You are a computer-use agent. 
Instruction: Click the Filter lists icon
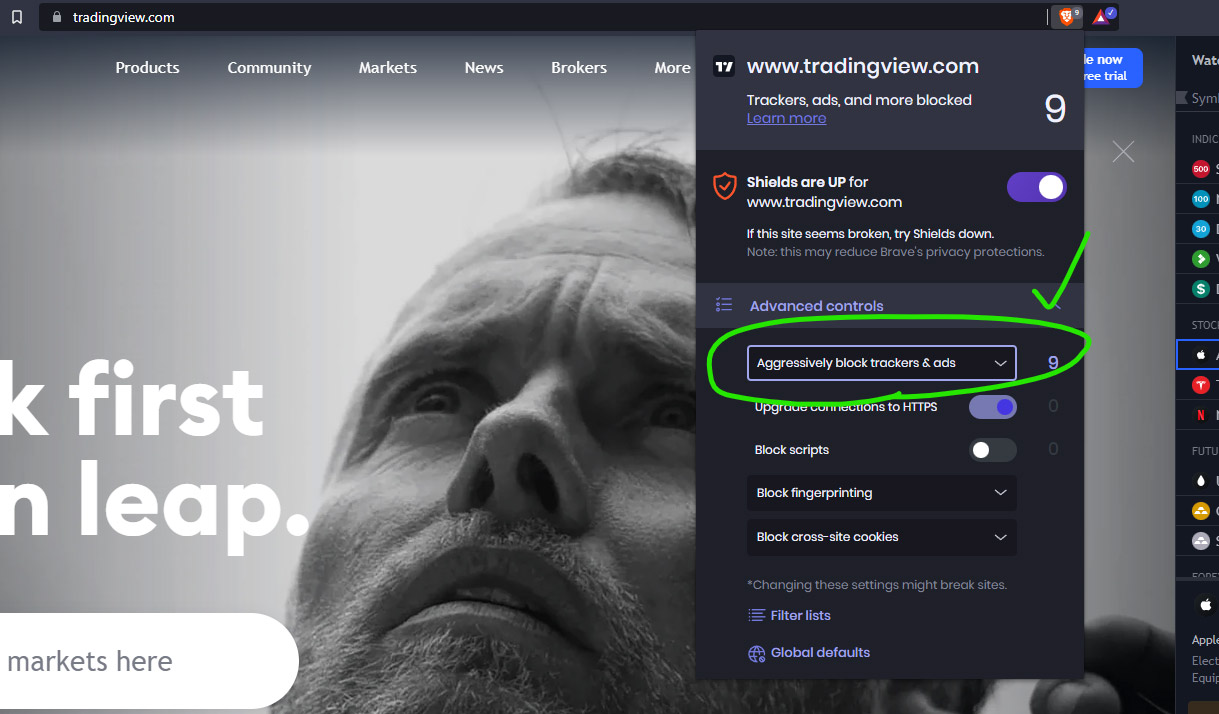click(x=757, y=615)
